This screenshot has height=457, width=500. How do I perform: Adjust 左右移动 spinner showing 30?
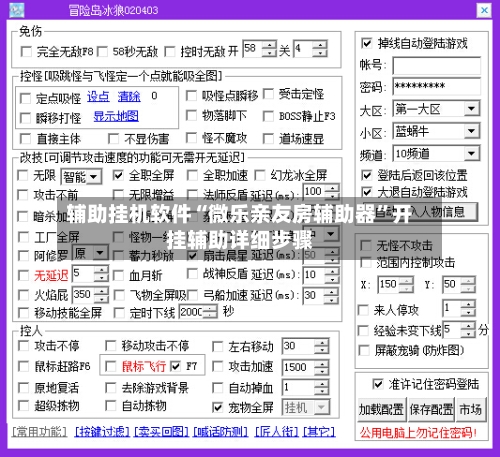click(322, 346)
